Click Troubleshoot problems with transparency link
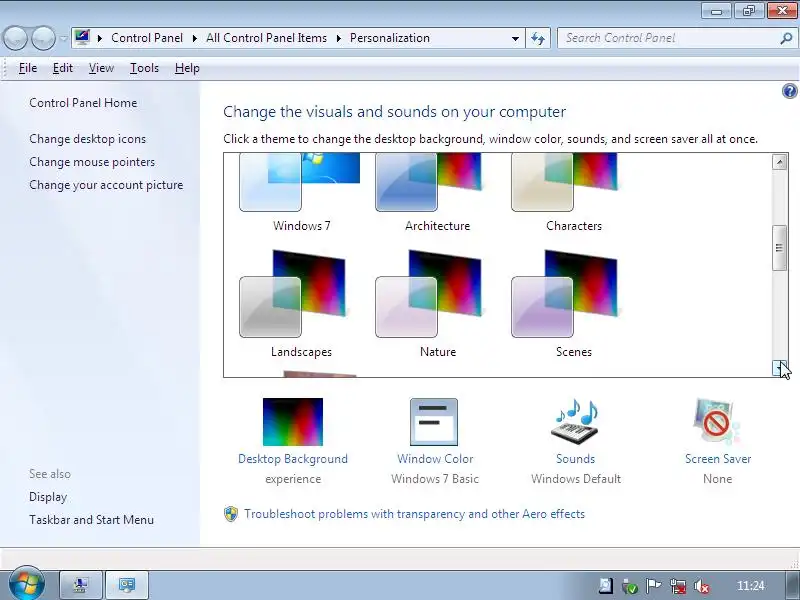Viewport: 800px width, 600px height. (414, 514)
